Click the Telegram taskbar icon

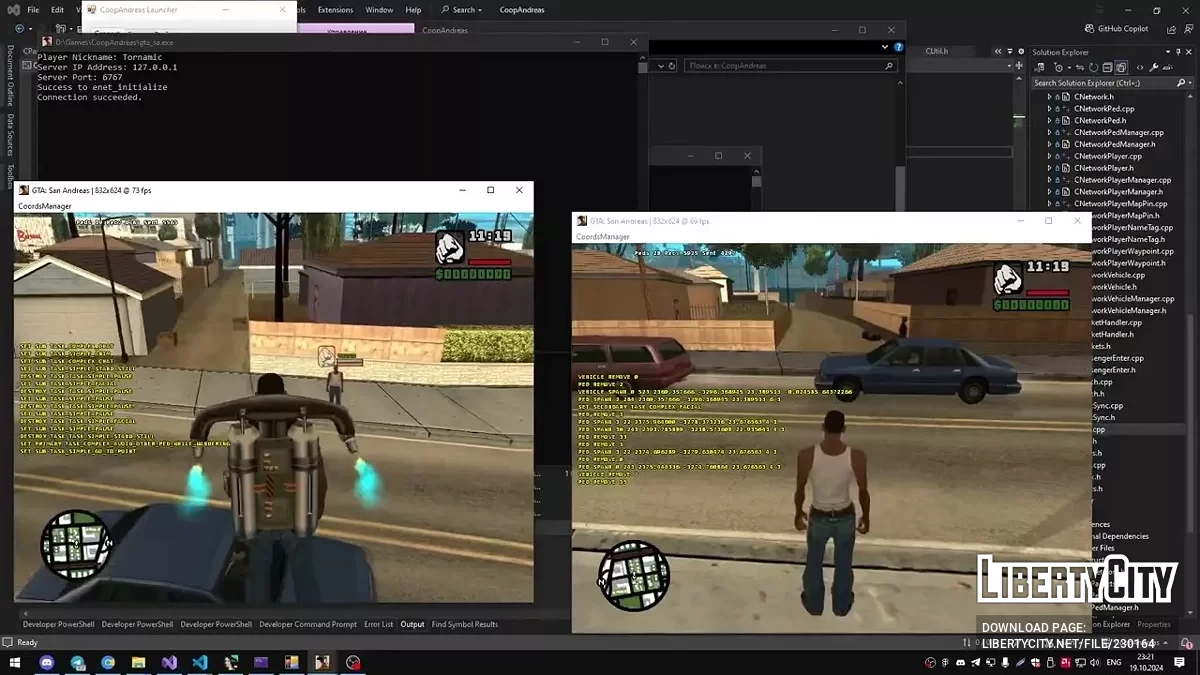click(x=78, y=662)
